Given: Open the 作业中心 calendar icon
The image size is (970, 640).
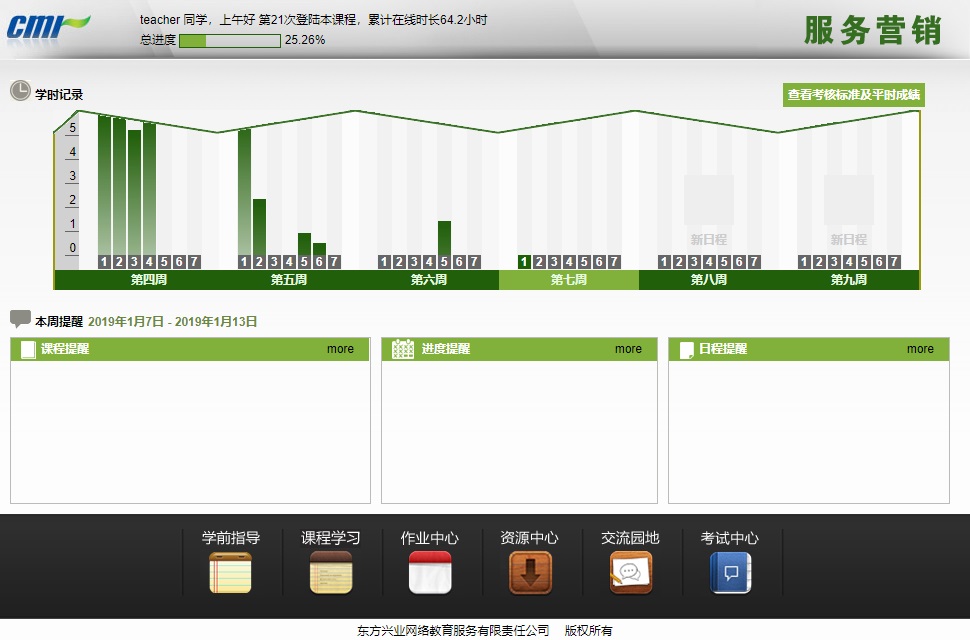Looking at the screenshot, I should (430, 573).
